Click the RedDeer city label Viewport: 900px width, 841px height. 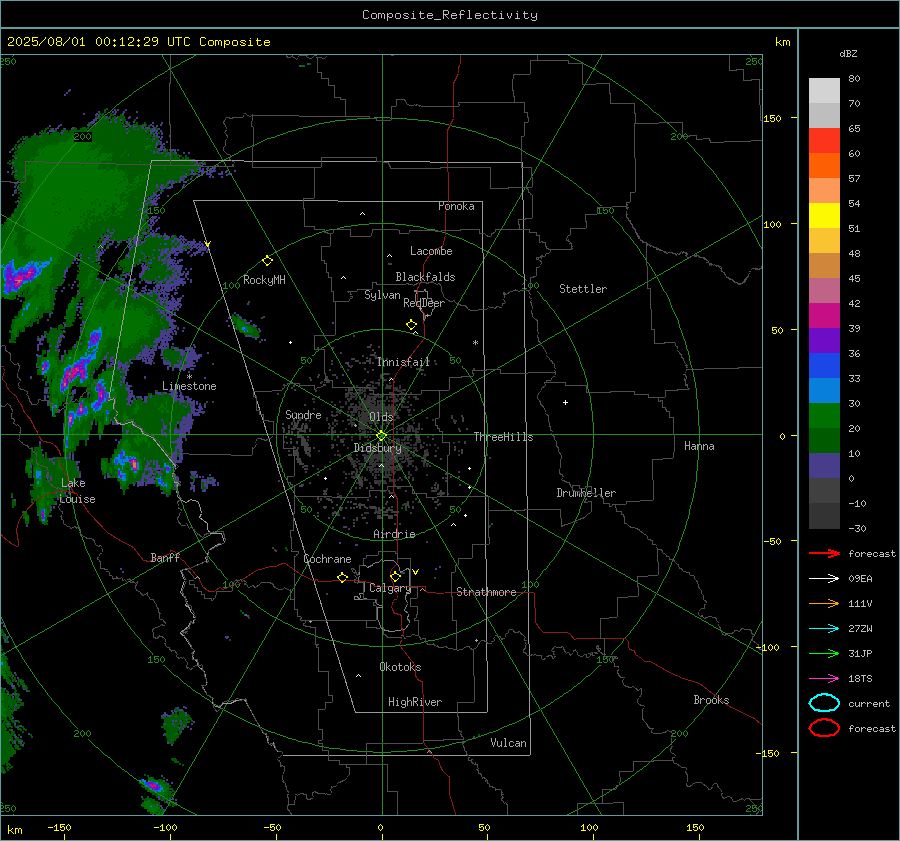click(424, 303)
